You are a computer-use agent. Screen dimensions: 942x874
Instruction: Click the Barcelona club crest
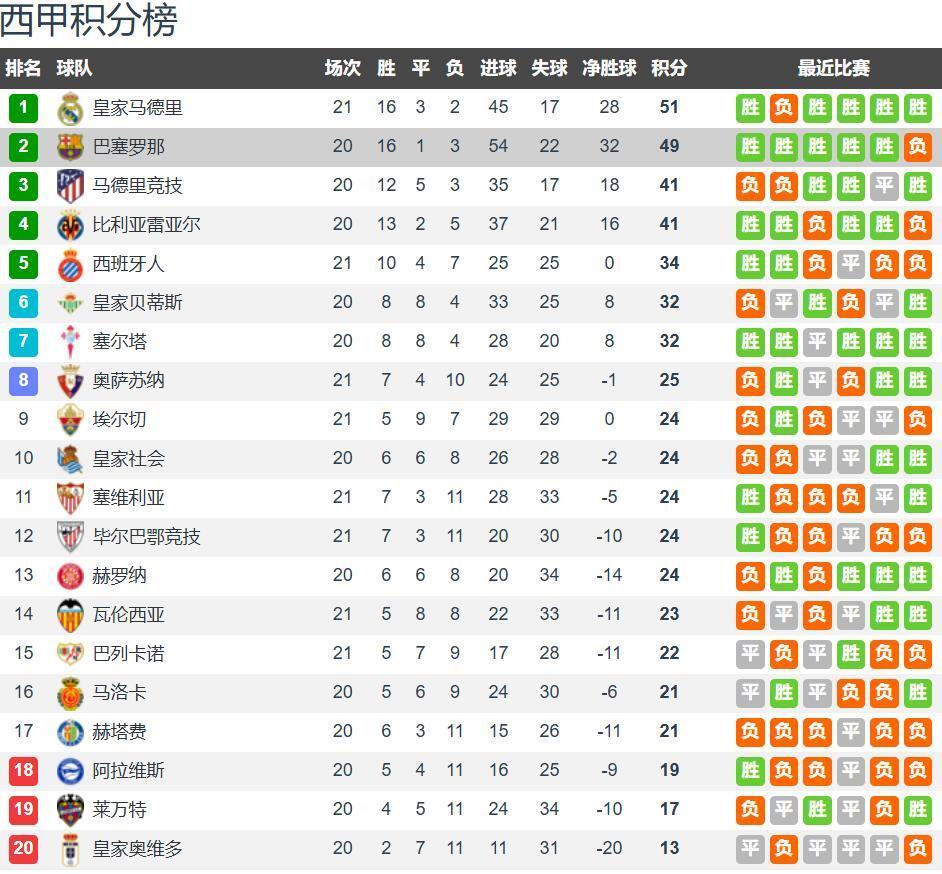tap(69, 147)
